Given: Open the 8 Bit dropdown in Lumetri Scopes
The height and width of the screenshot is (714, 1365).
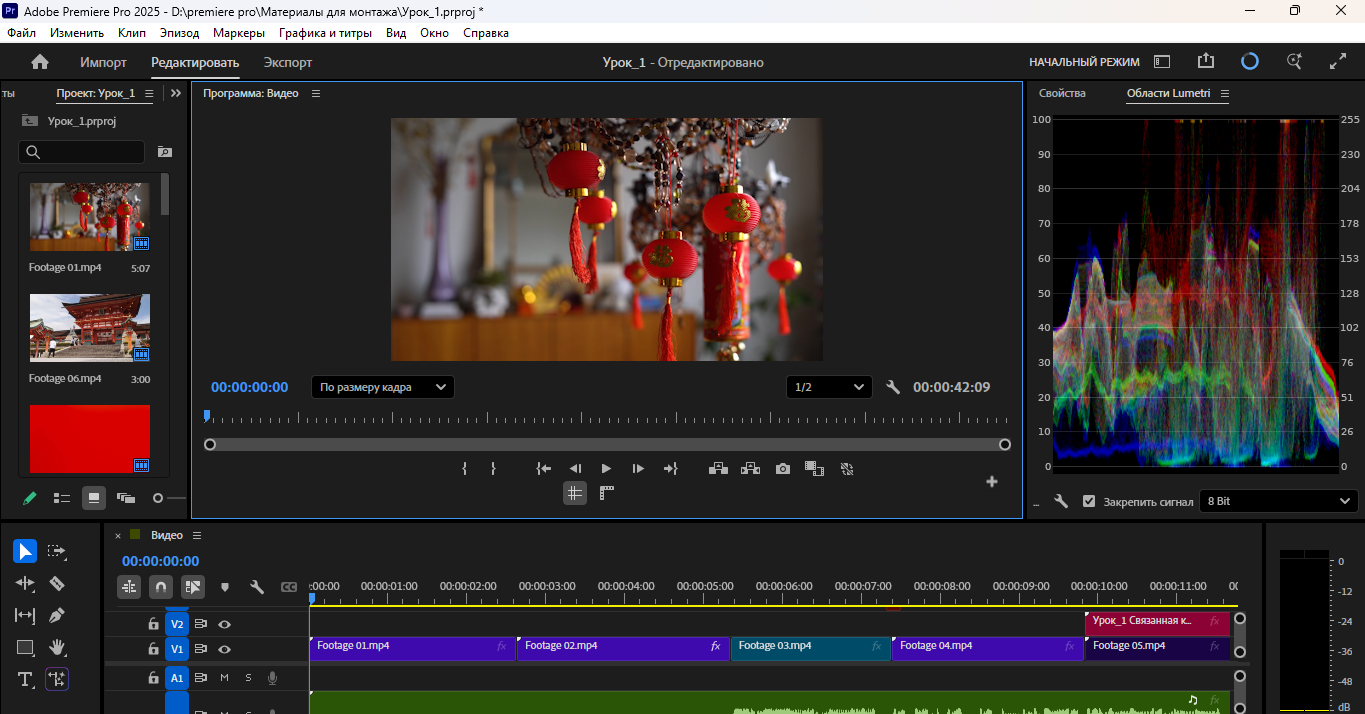Looking at the screenshot, I should [1279, 501].
